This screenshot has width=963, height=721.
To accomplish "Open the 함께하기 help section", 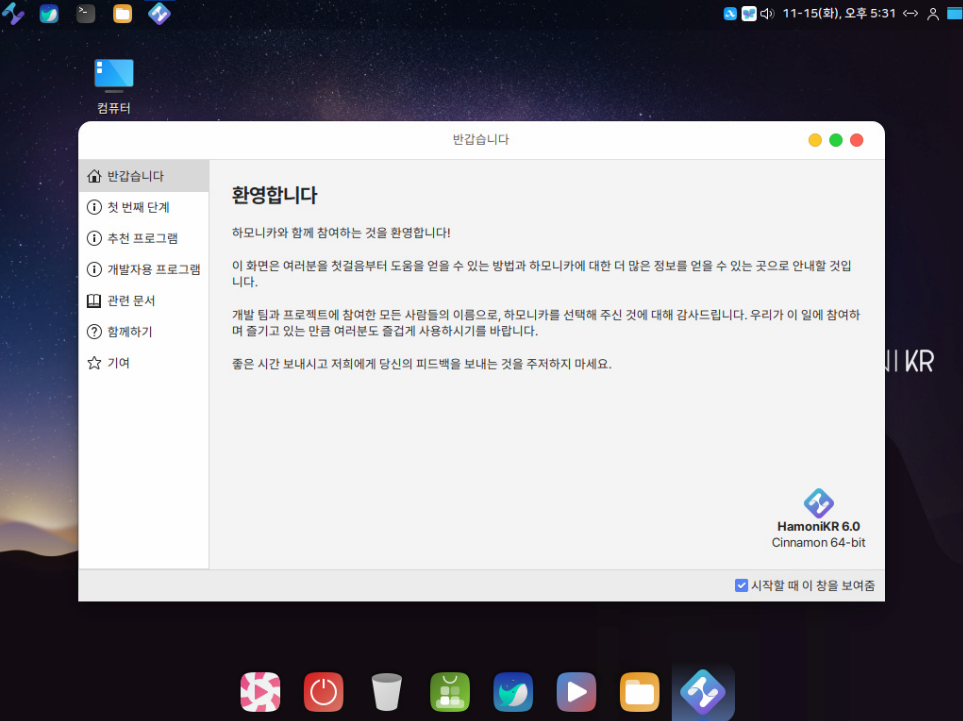I will [x=129, y=331].
